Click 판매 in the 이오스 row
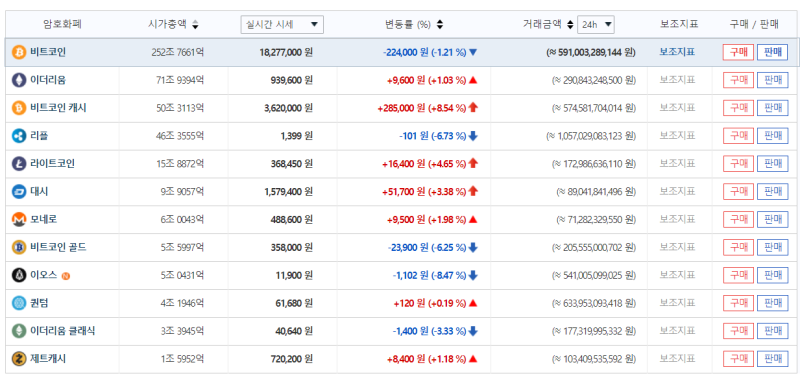 (772, 275)
